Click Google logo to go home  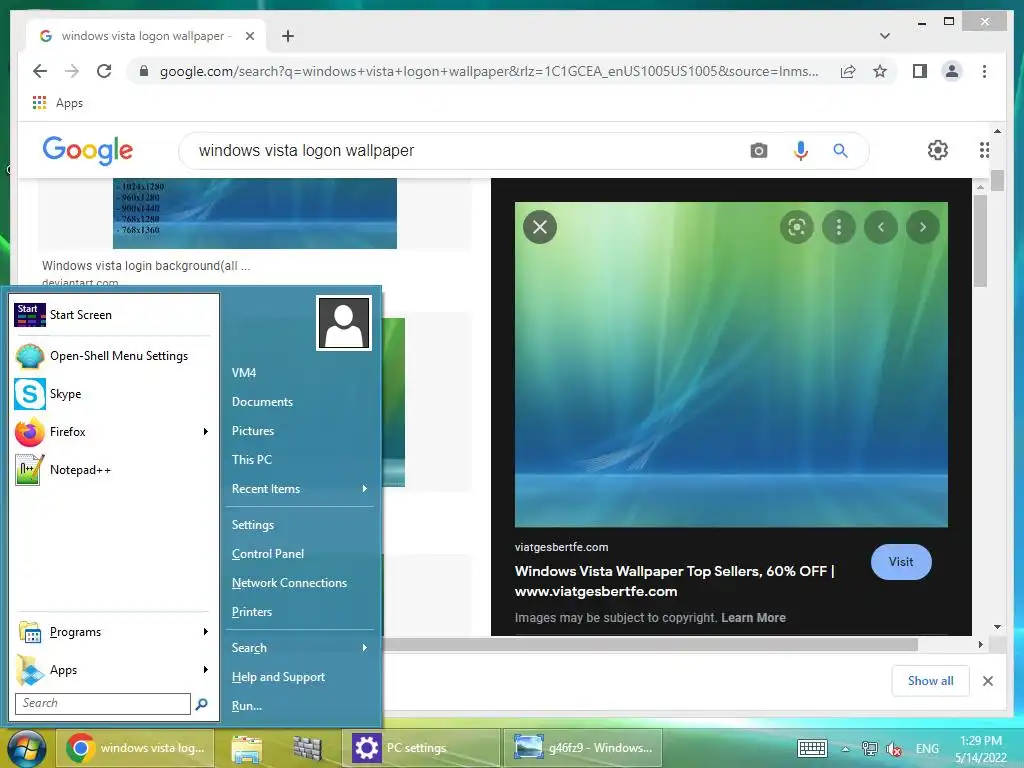pyautogui.click(x=88, y=151)
